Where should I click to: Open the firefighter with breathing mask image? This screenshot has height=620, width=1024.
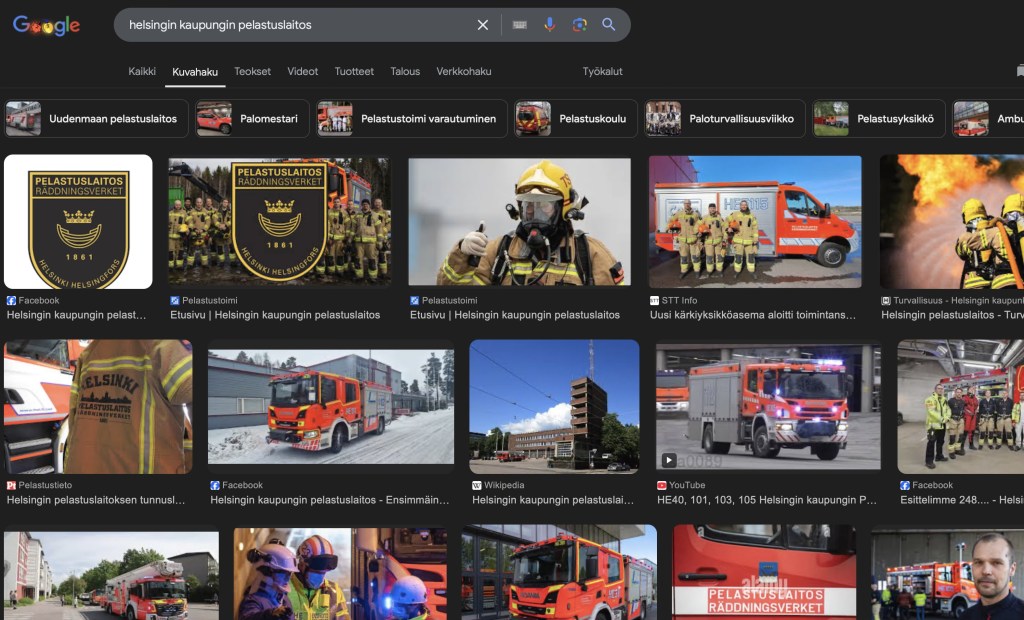pyautogui.click(x=519, y=222)
